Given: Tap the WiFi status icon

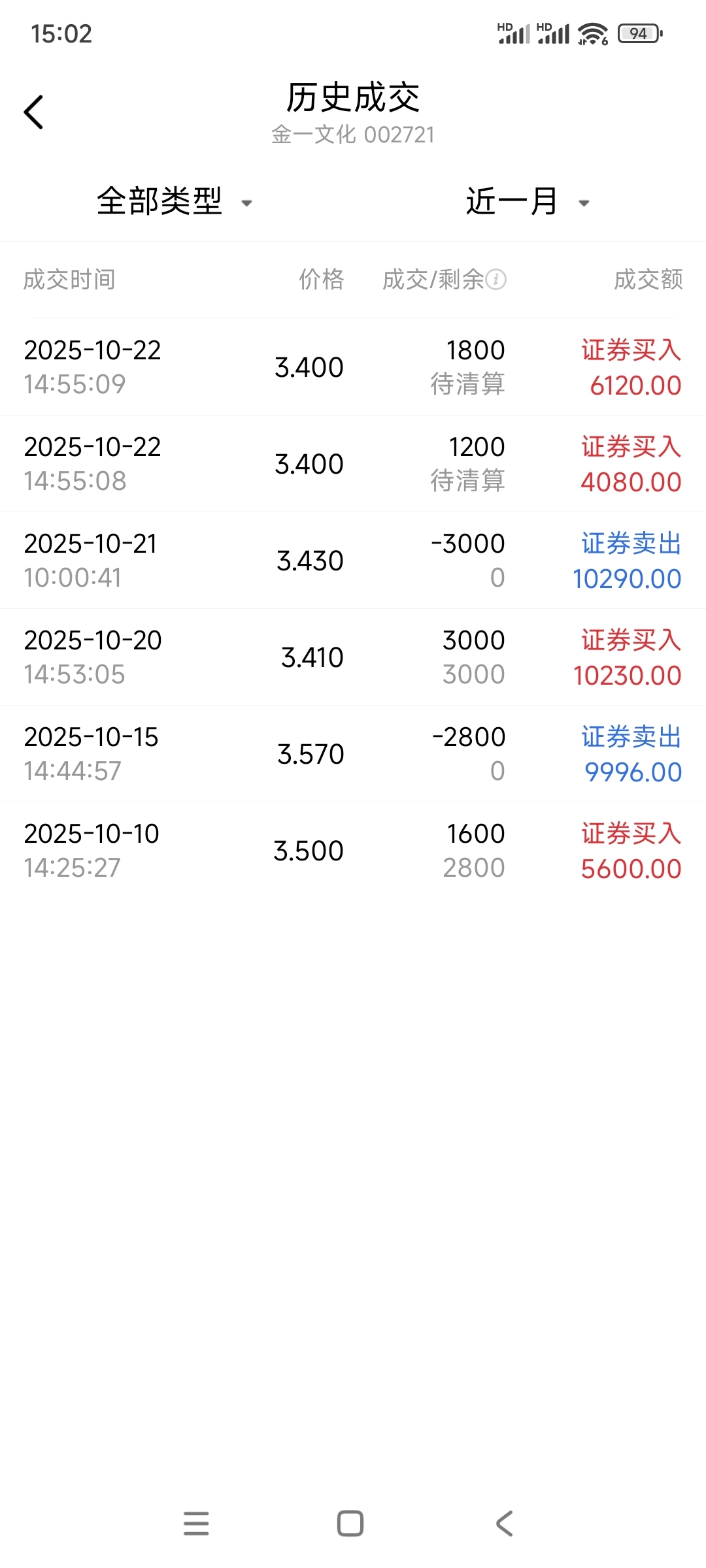Looking at the screenshot, I should pyautogui.click(x=592, y=33).
